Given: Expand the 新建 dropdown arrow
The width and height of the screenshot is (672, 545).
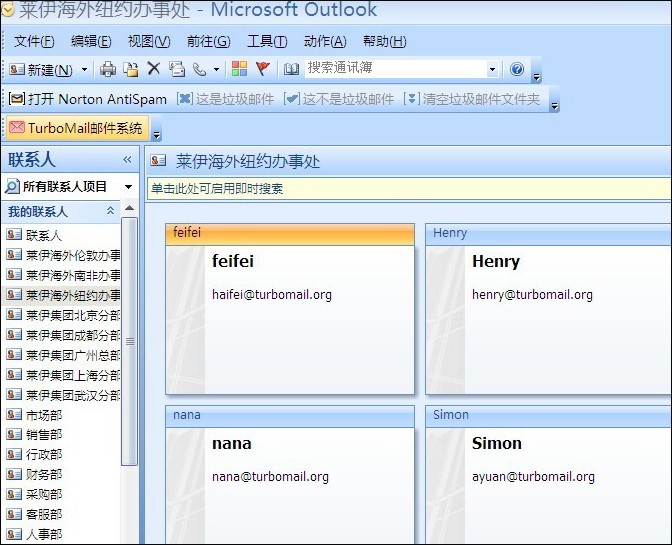Looking at the screenshot, I should click(84, 69).
